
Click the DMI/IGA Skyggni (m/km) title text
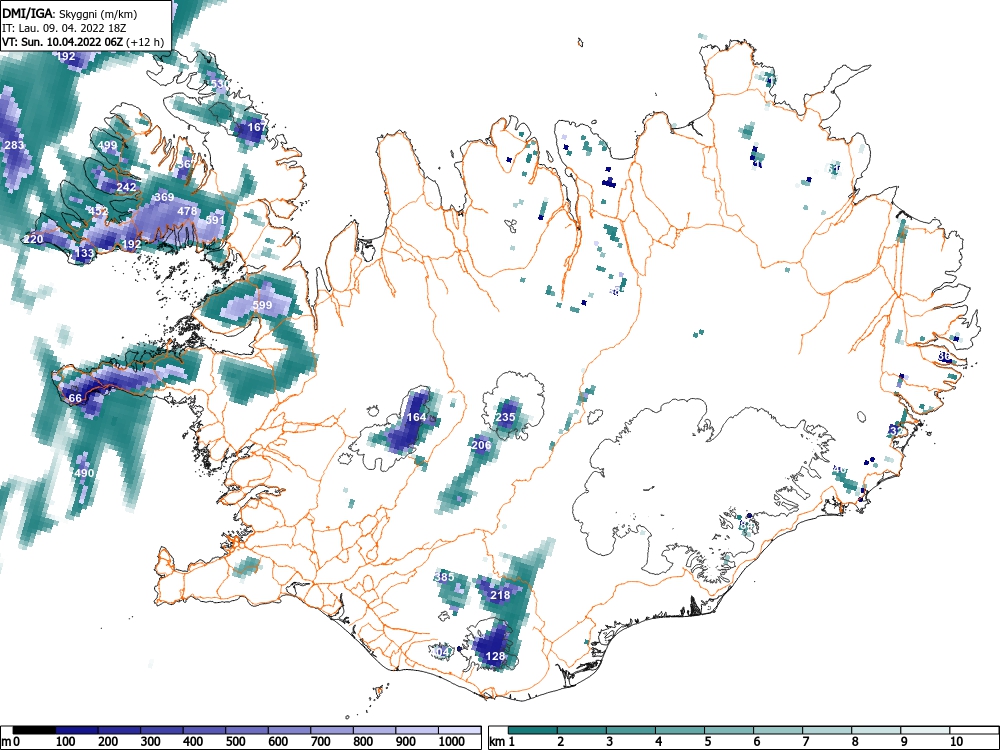pos(70,13)
